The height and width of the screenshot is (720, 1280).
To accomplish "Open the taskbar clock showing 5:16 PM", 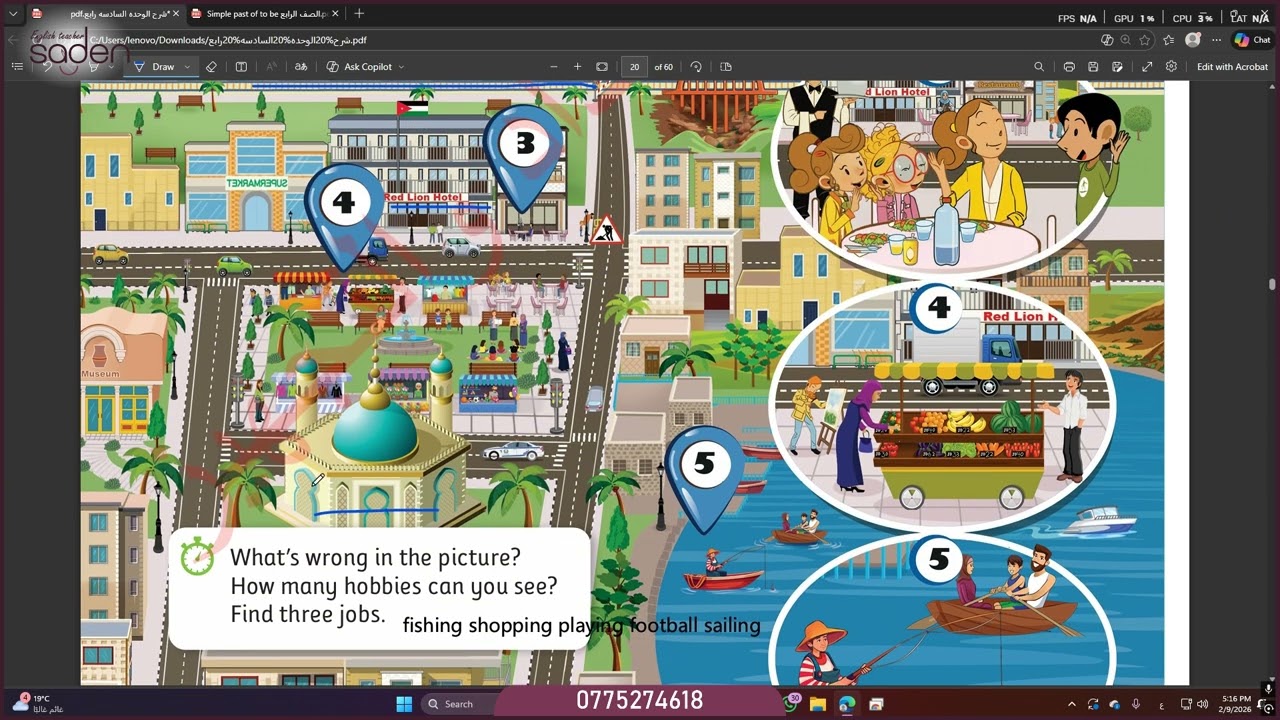I will (1236, 704).
